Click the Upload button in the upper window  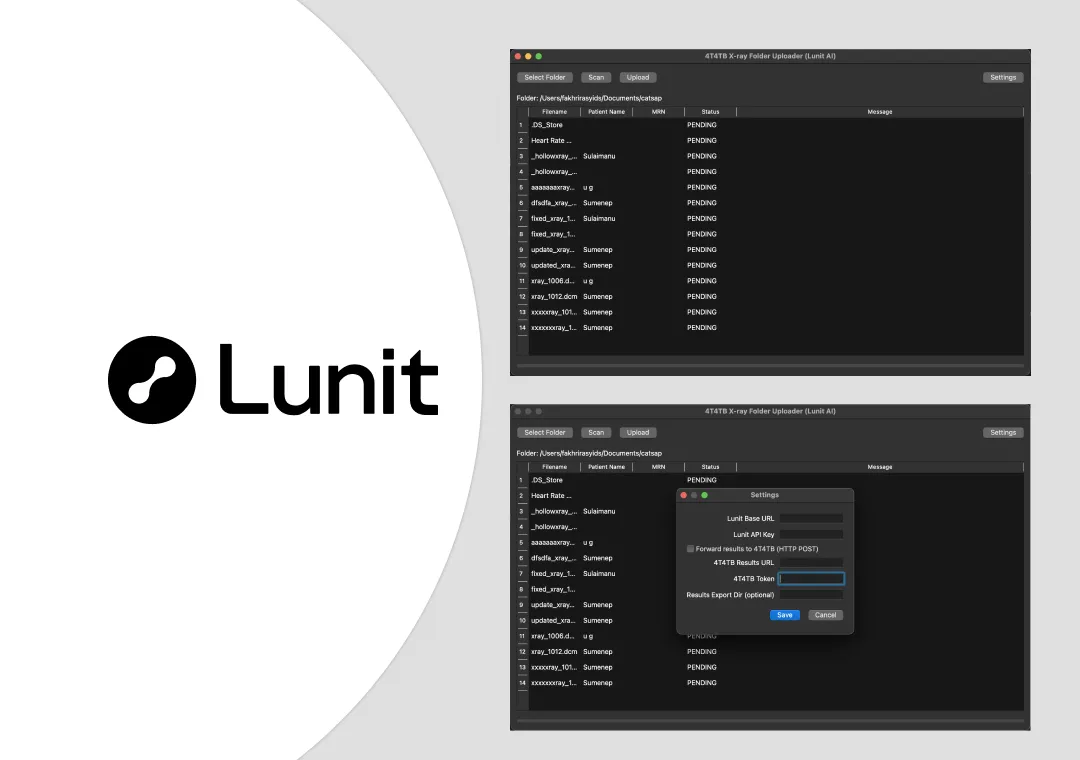pos(638,77)
